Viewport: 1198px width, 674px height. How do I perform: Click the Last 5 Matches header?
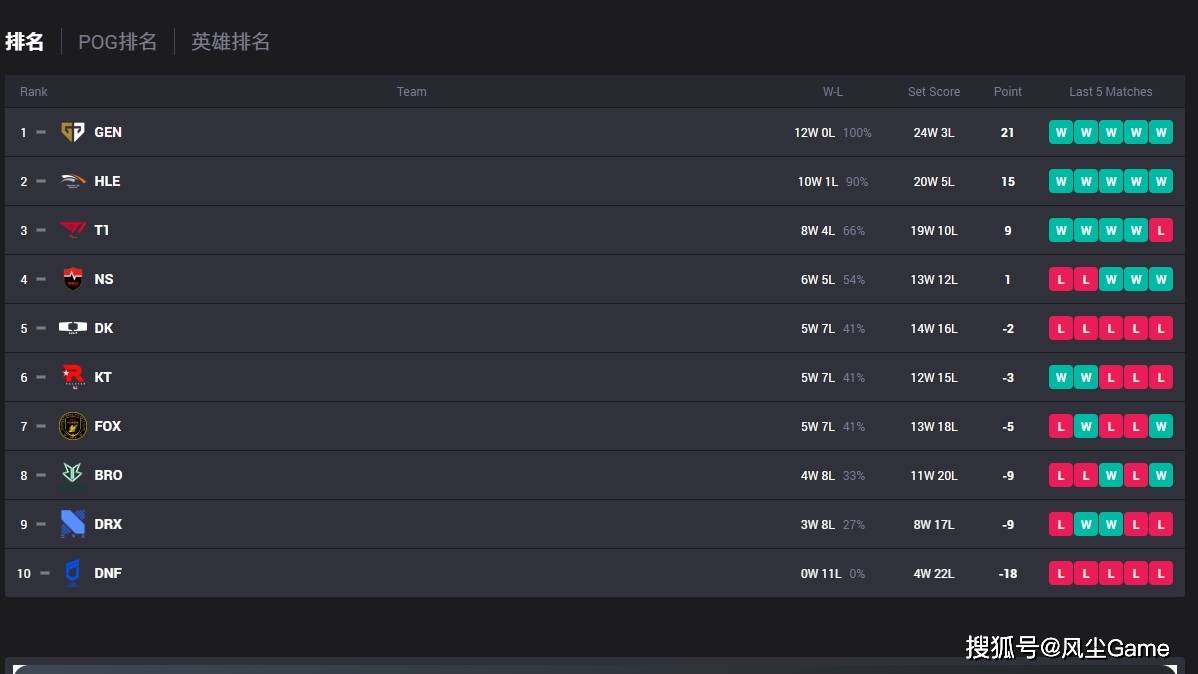click(x=1111, y=92)
